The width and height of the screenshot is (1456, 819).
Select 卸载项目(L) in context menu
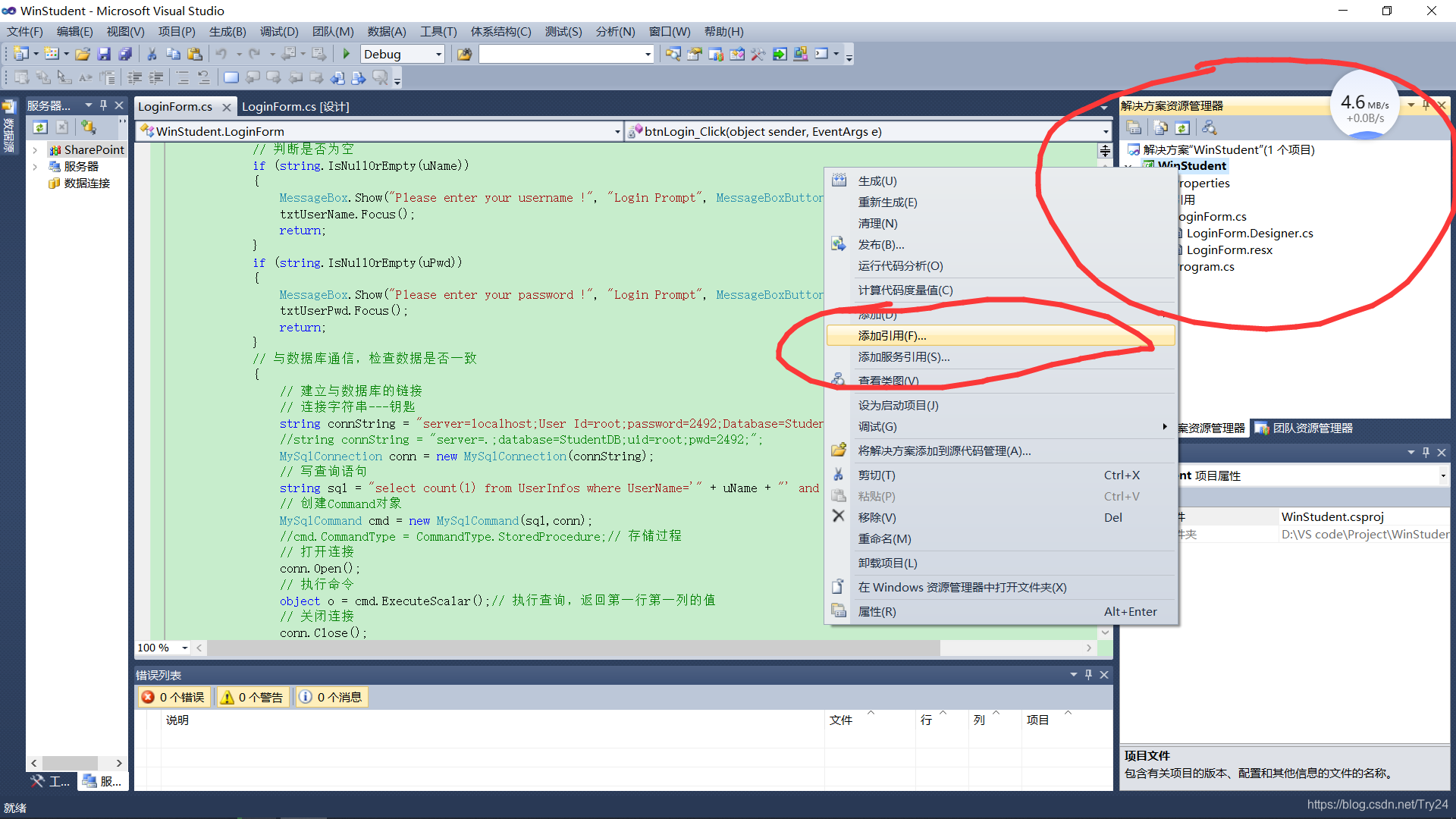pos(1000,563)
